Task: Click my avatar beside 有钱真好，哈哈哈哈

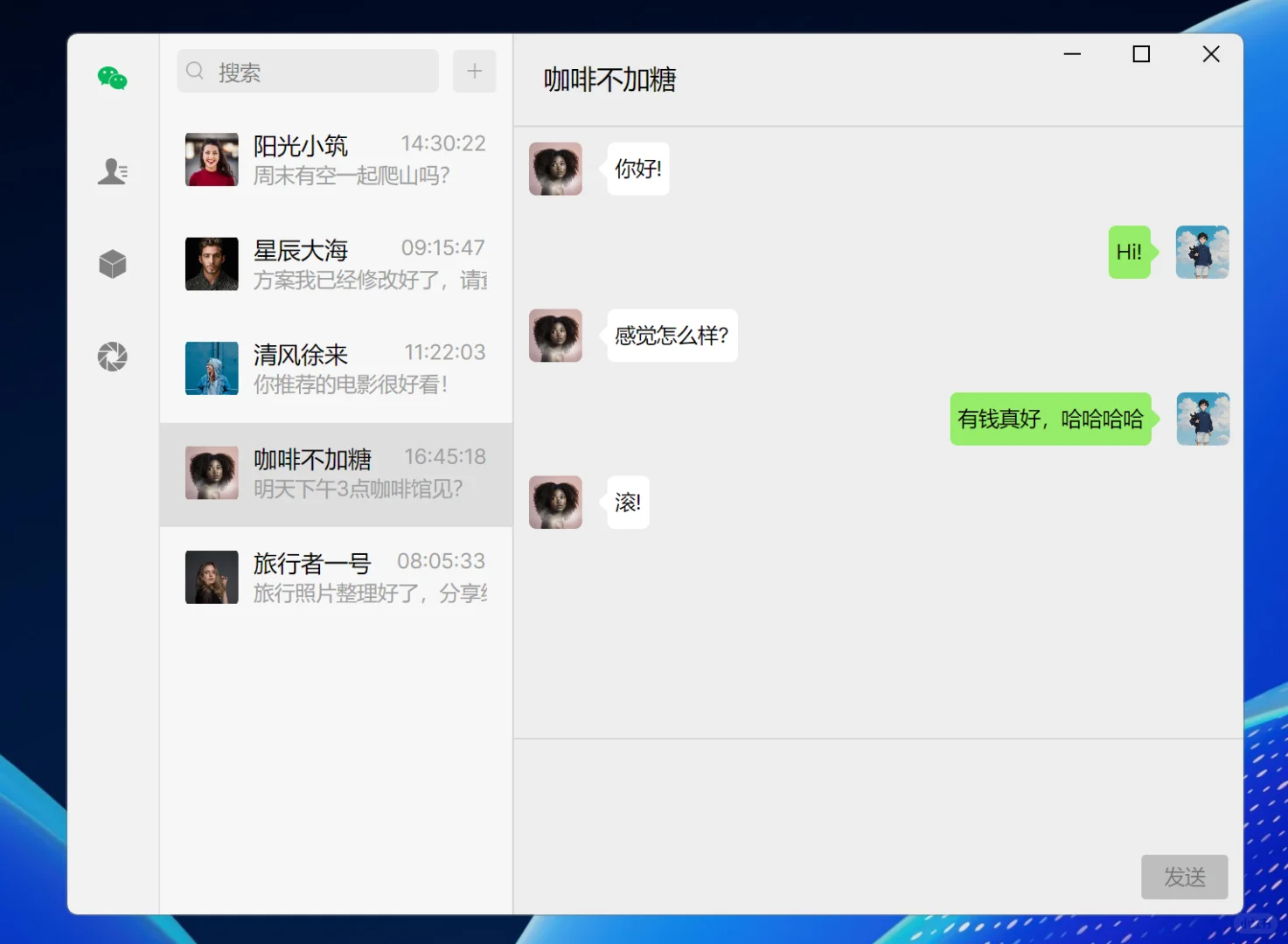Action: coord(1202,419)
